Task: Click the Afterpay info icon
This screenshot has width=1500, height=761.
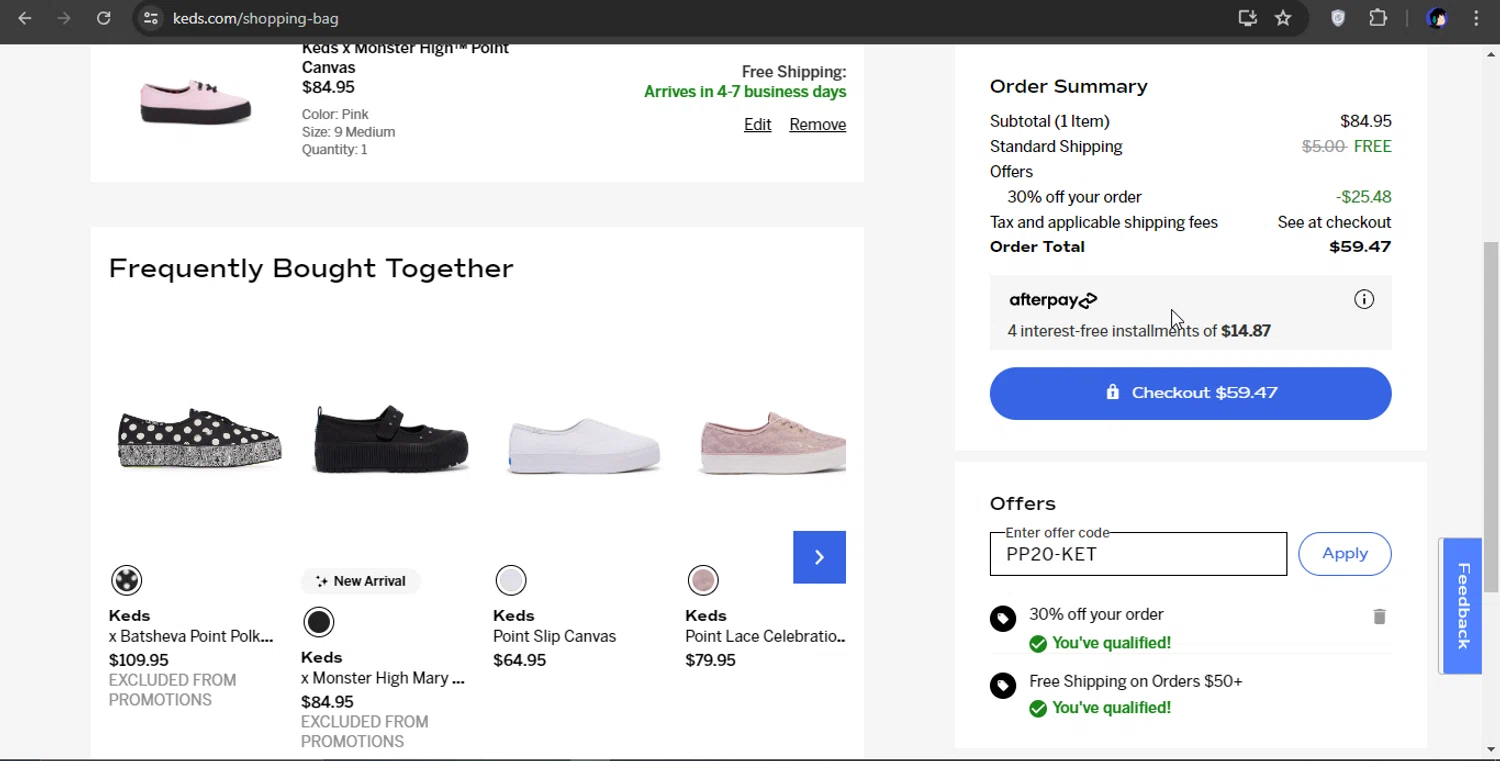Action: [x=1364, y=299]
